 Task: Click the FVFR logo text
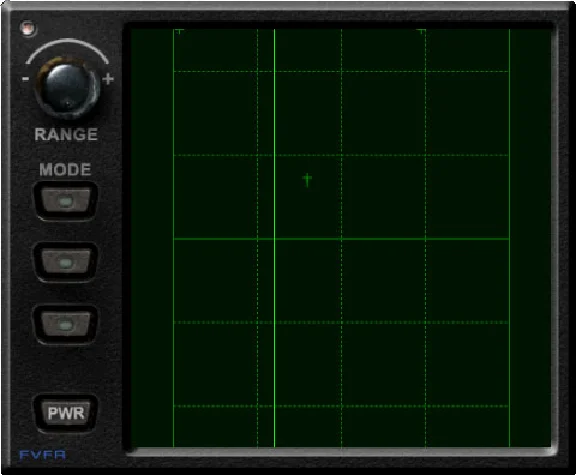click(43, 455)
